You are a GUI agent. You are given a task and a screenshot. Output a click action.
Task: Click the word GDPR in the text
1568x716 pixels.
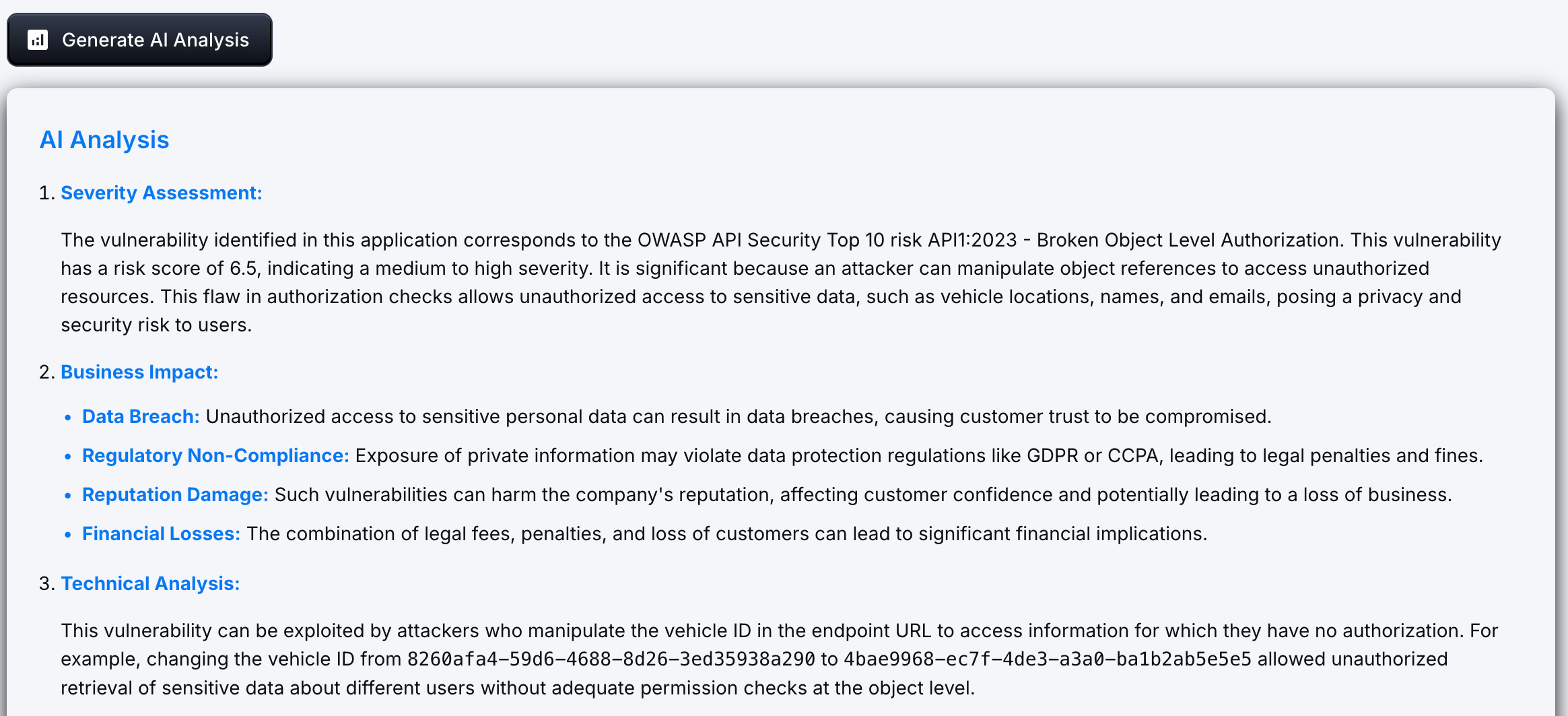(x=1052, y=456)
